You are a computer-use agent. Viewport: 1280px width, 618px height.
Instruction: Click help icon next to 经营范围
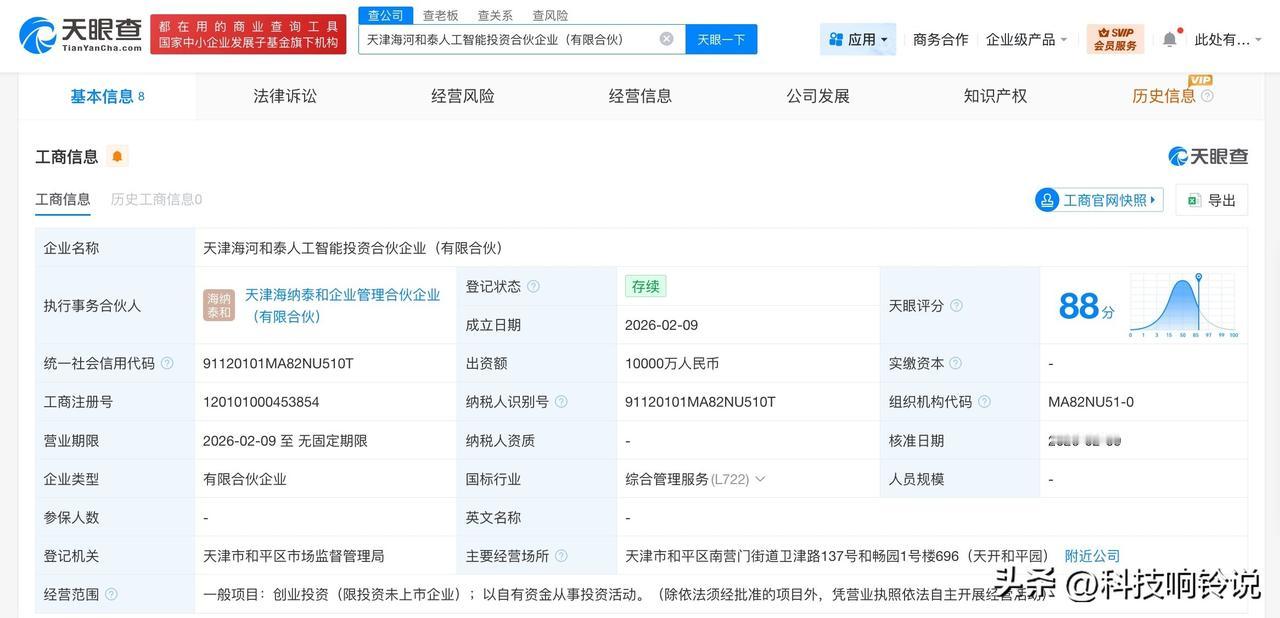pyautogui.click(x=111, y=594)
